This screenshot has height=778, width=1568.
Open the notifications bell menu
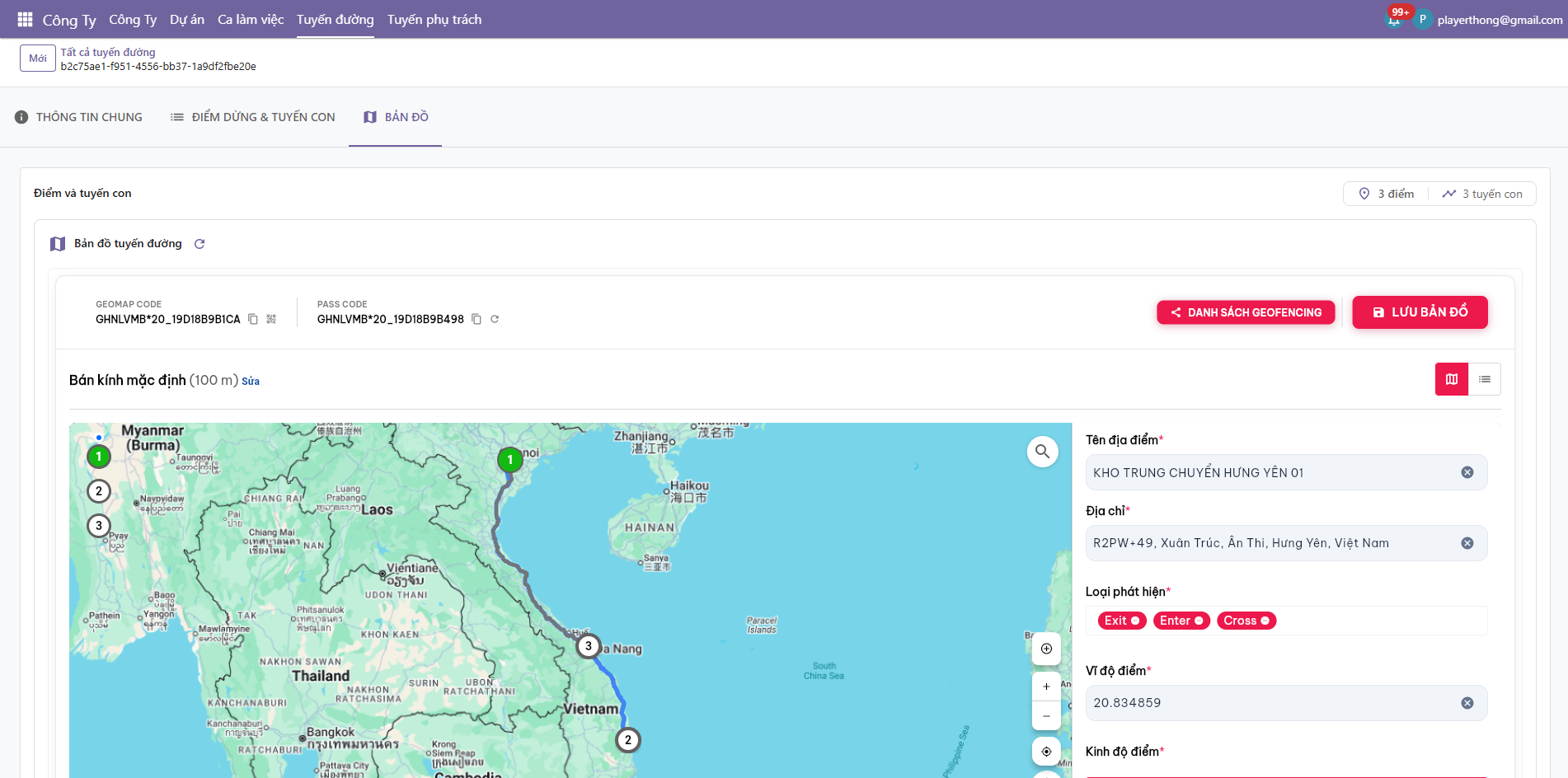click(1396, 17)
